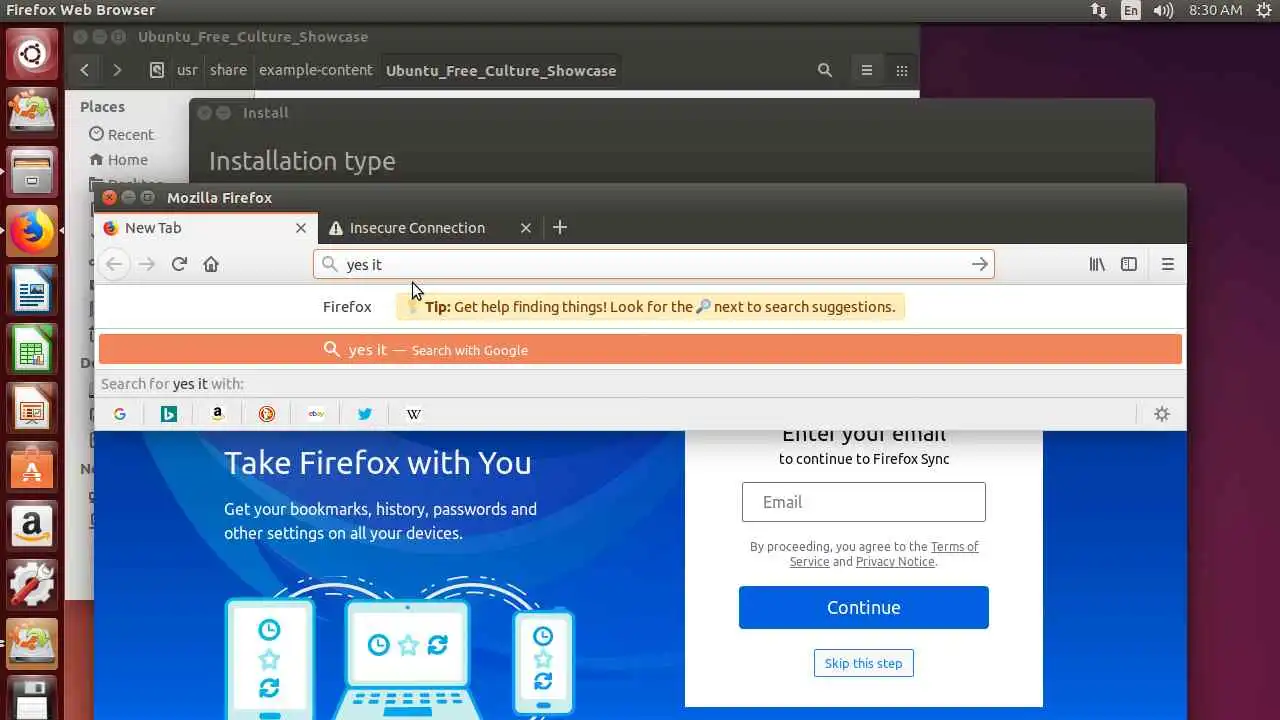The image size is (1280, 720).
Task: Reload the page in Firefox
Action: [x=179, y=264]
